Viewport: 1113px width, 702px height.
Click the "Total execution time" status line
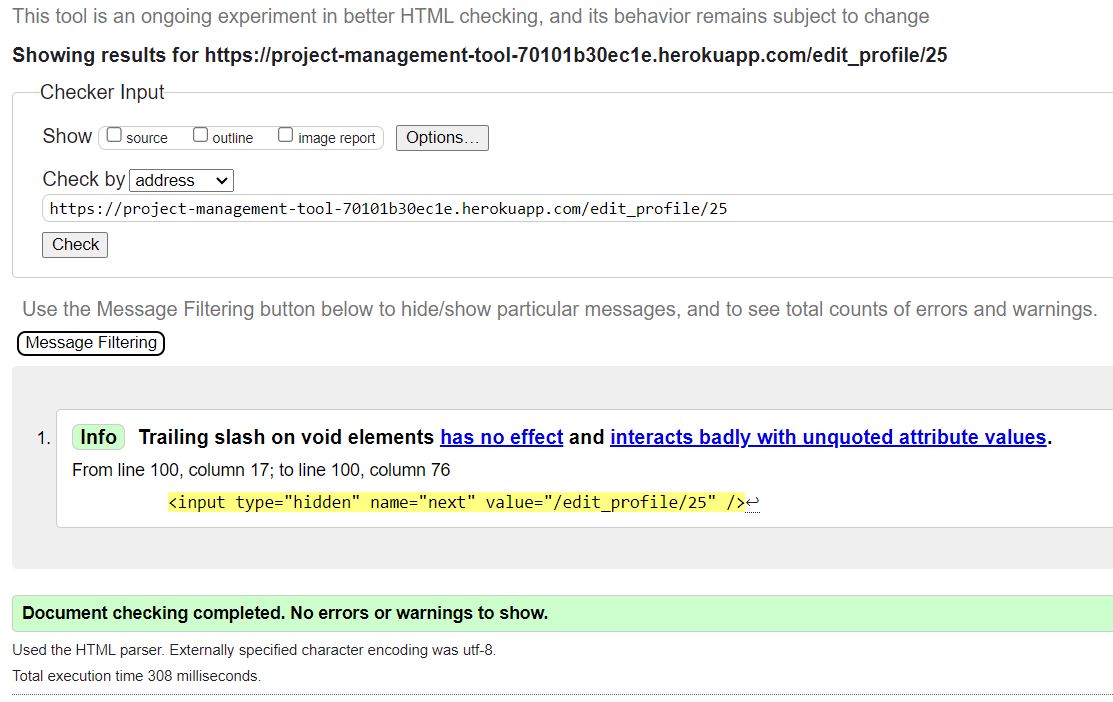135,675
